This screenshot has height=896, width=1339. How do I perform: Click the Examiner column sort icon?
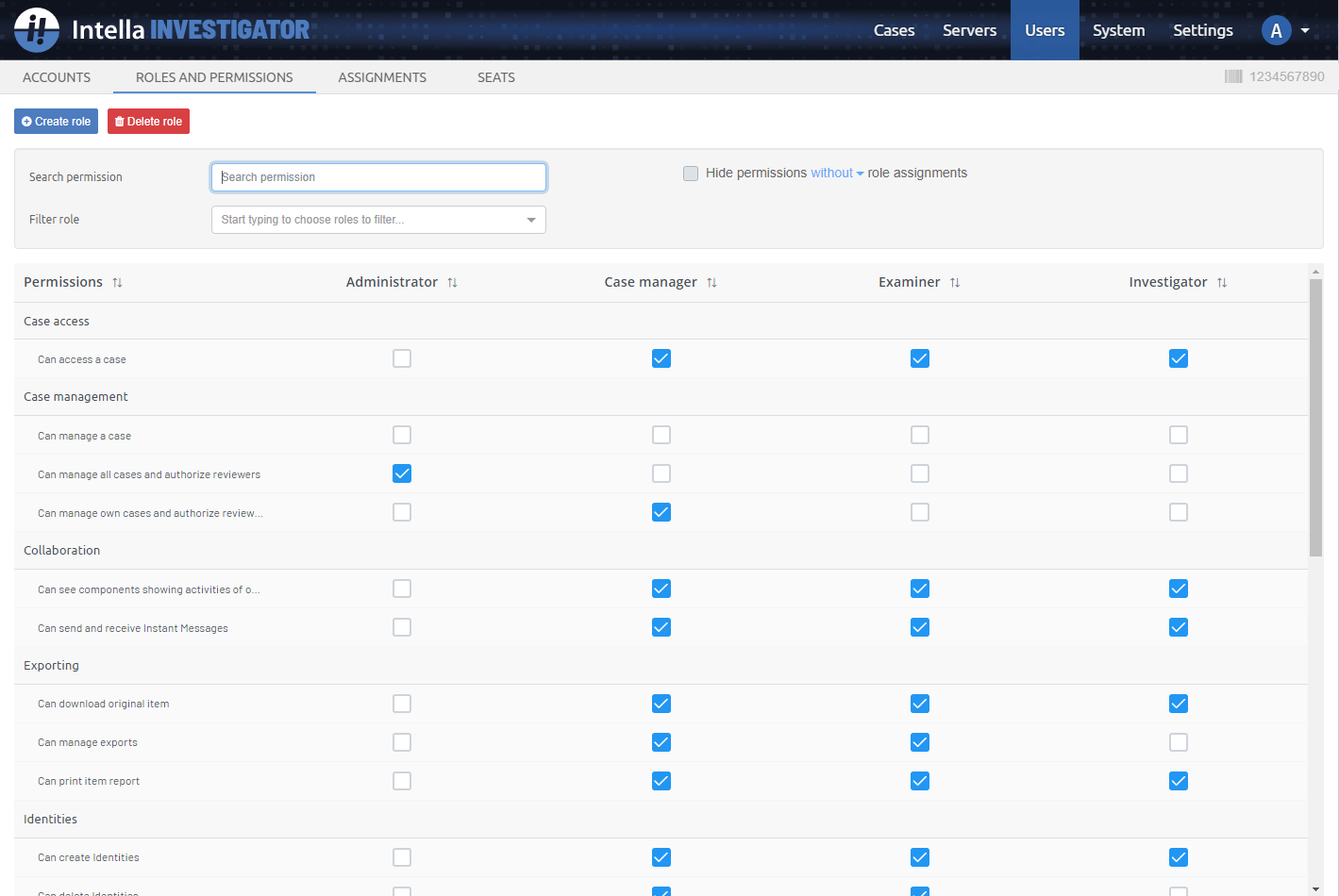(954, 283)
